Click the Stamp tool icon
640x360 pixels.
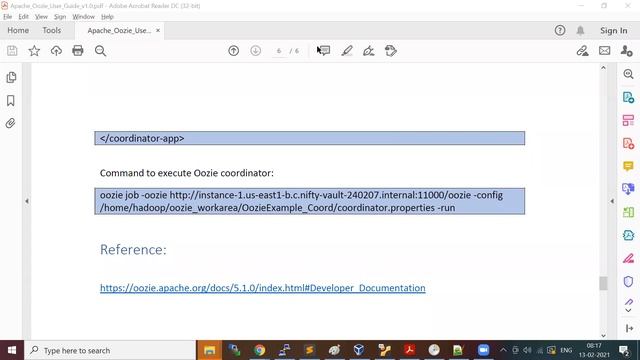(391, 51)
